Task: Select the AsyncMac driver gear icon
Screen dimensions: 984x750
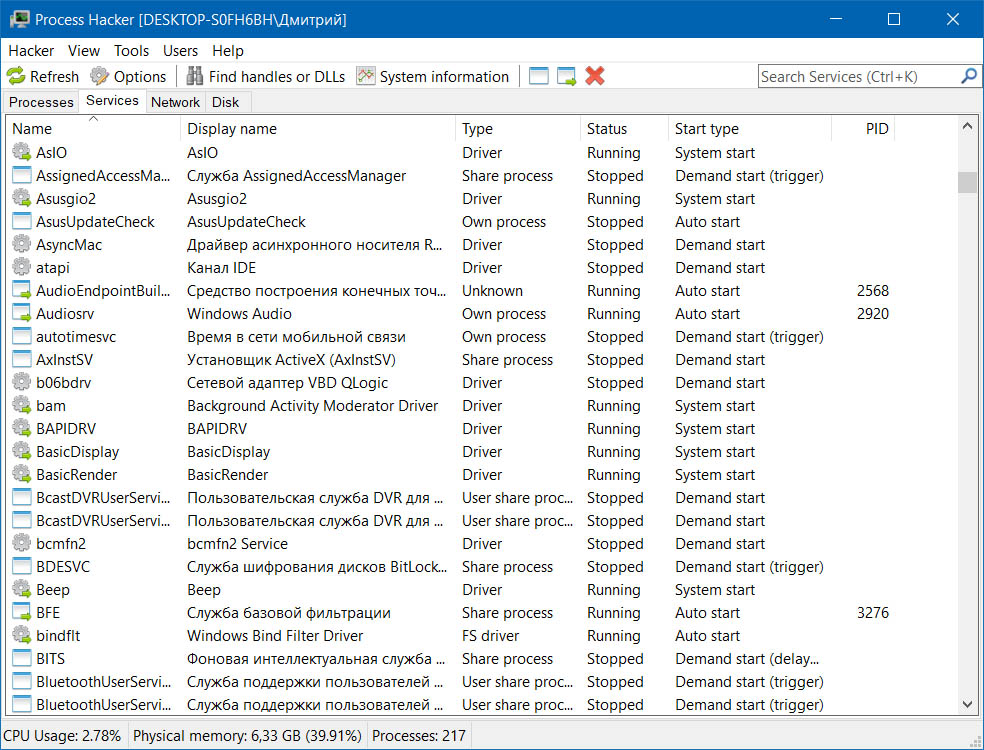Action: pyautogui.click(x=21, y=245)
